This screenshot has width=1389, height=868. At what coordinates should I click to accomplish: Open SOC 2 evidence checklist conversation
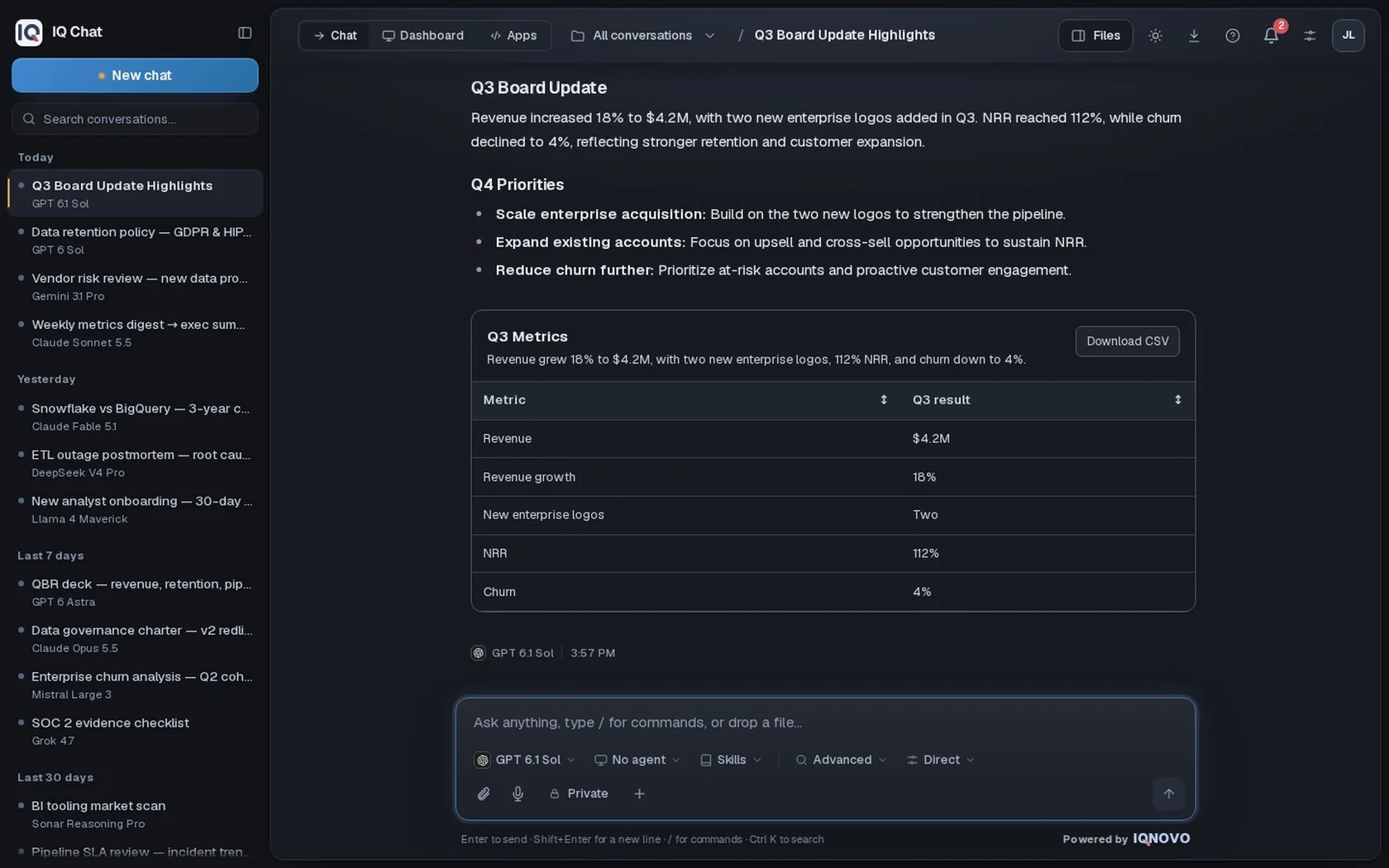[135, 731]
